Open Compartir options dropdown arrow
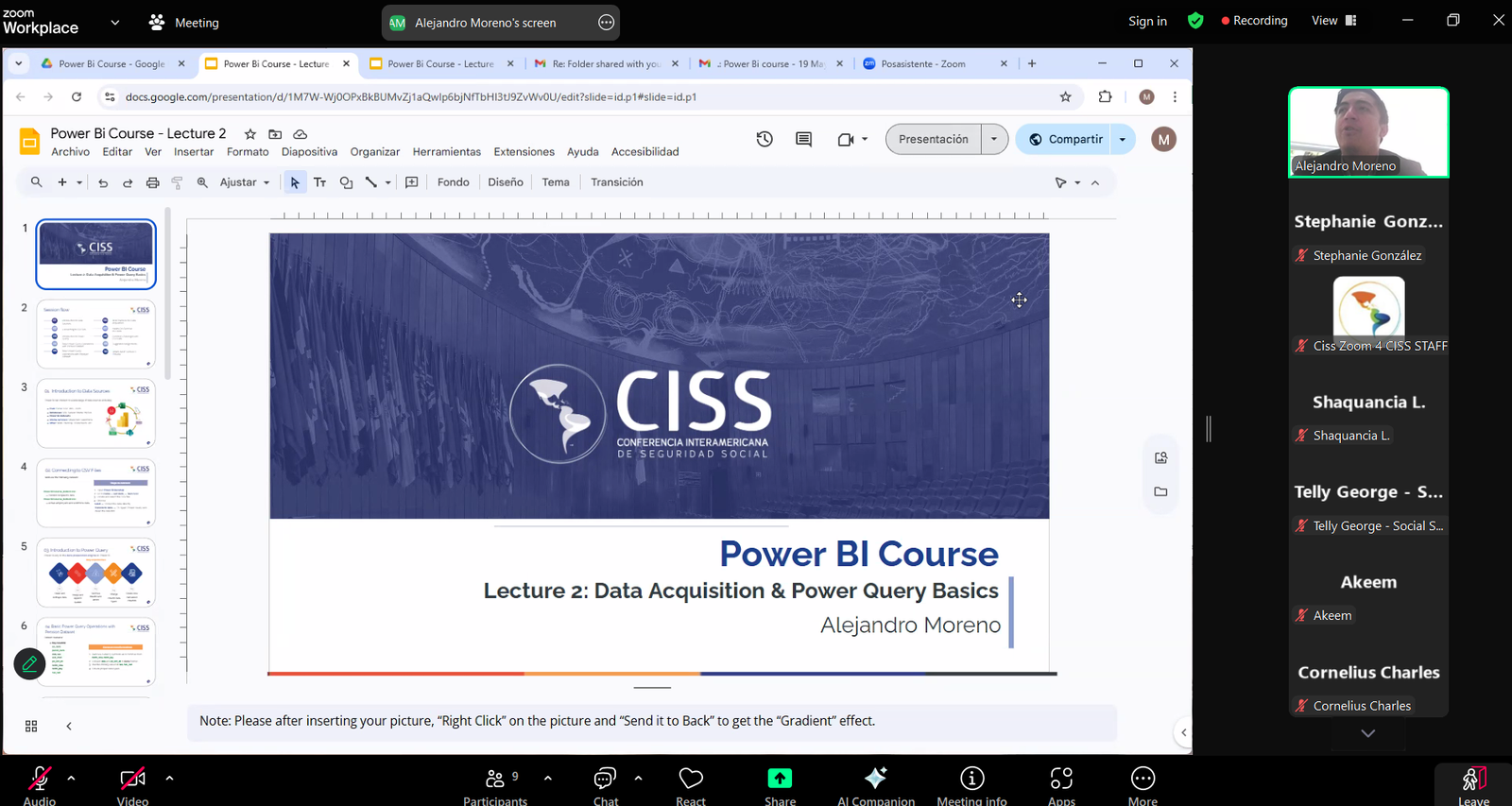Image resolution: width=1512 pixels, height=806 pixels. tap(1123, 139)
